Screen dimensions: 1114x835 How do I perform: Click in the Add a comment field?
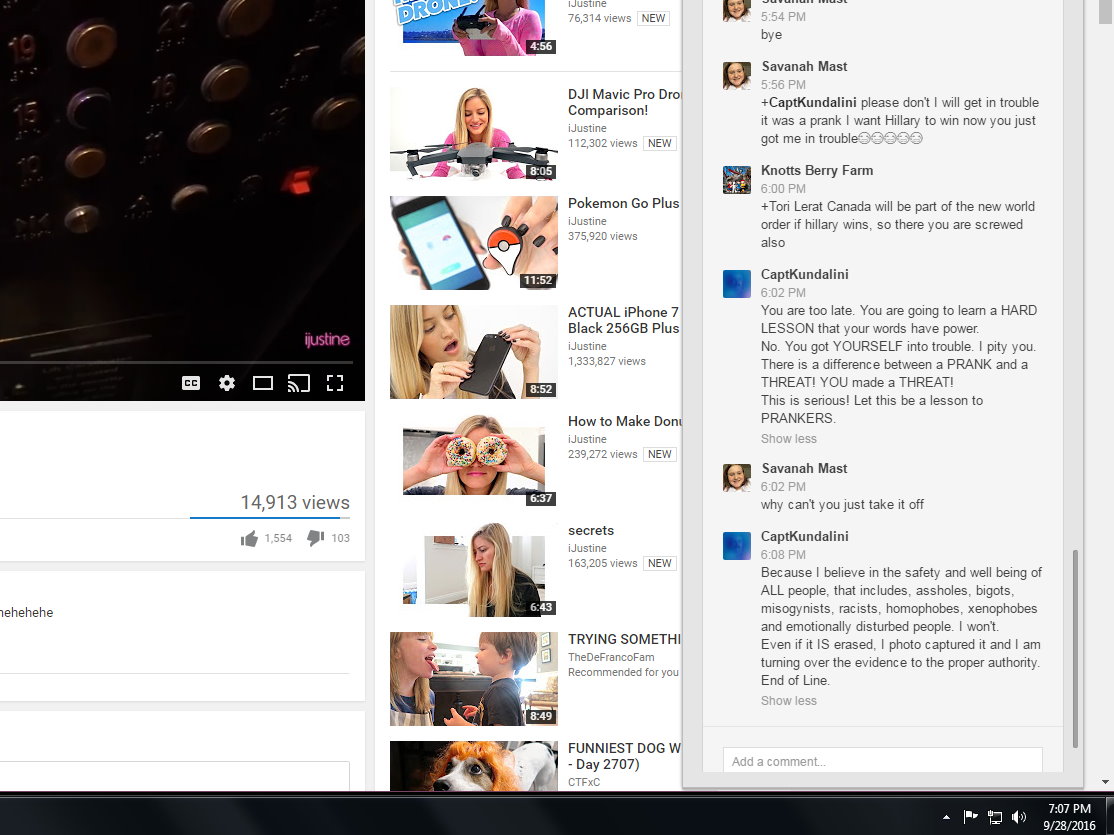(x=882, y=761)
